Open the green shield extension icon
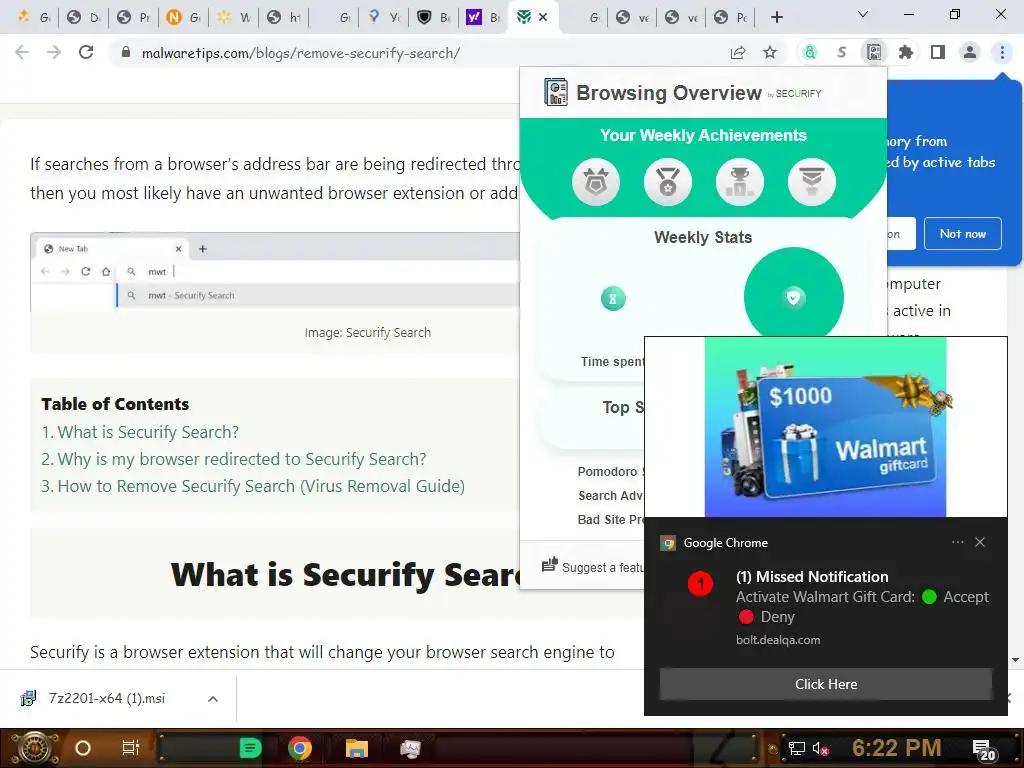The image size is (1024, 768). (810, 52)
